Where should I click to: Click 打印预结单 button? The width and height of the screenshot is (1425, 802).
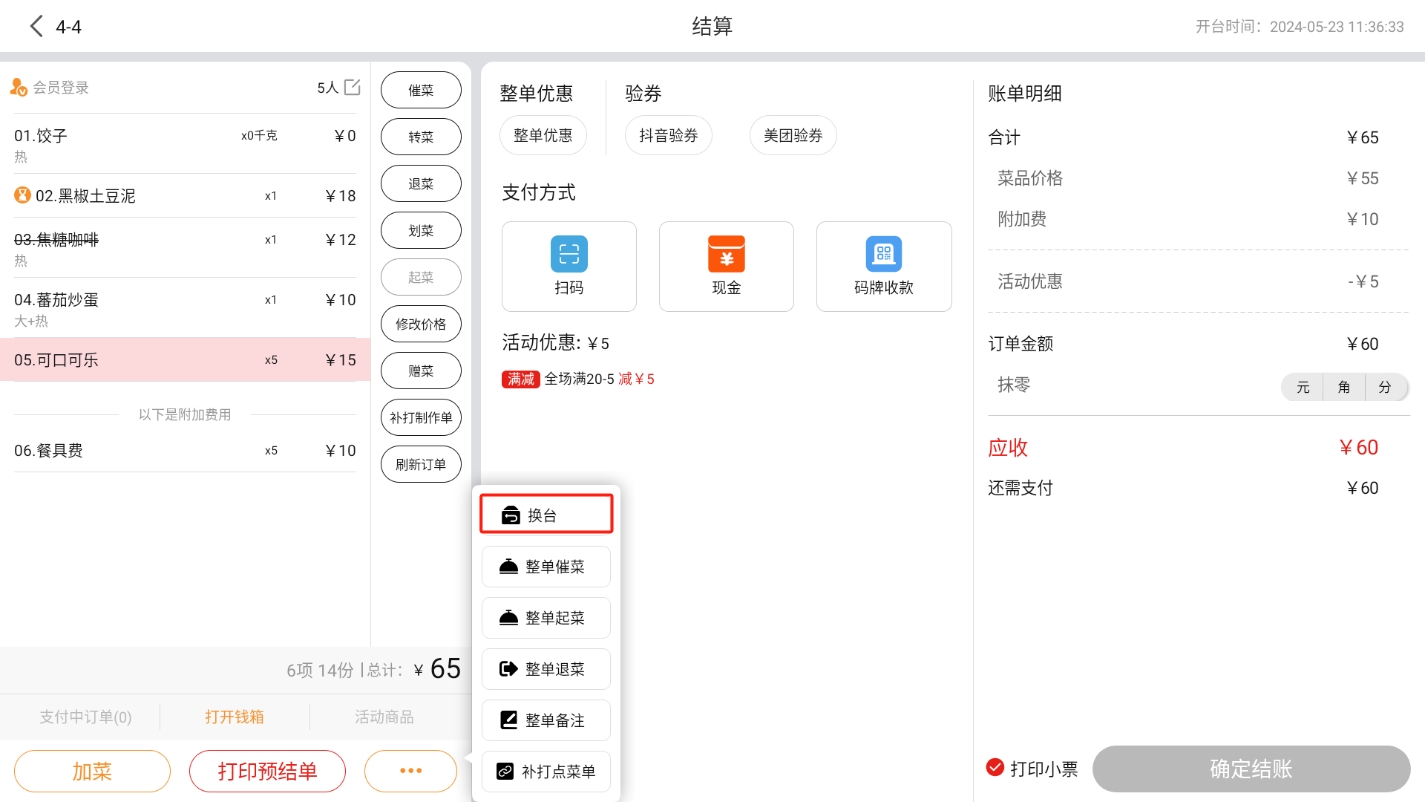pos(267,771)
